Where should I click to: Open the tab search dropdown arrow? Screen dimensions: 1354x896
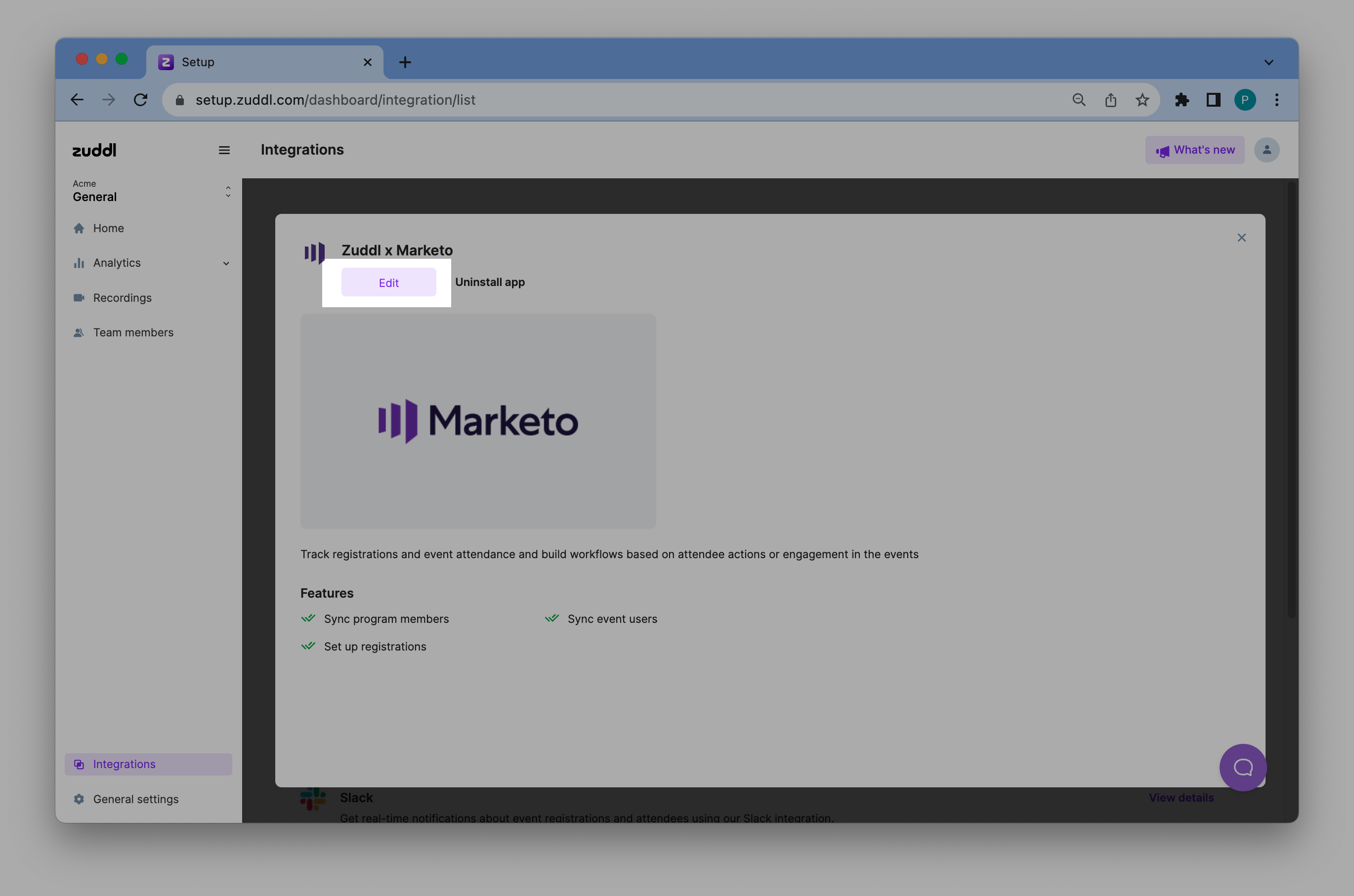[1269, 62]
